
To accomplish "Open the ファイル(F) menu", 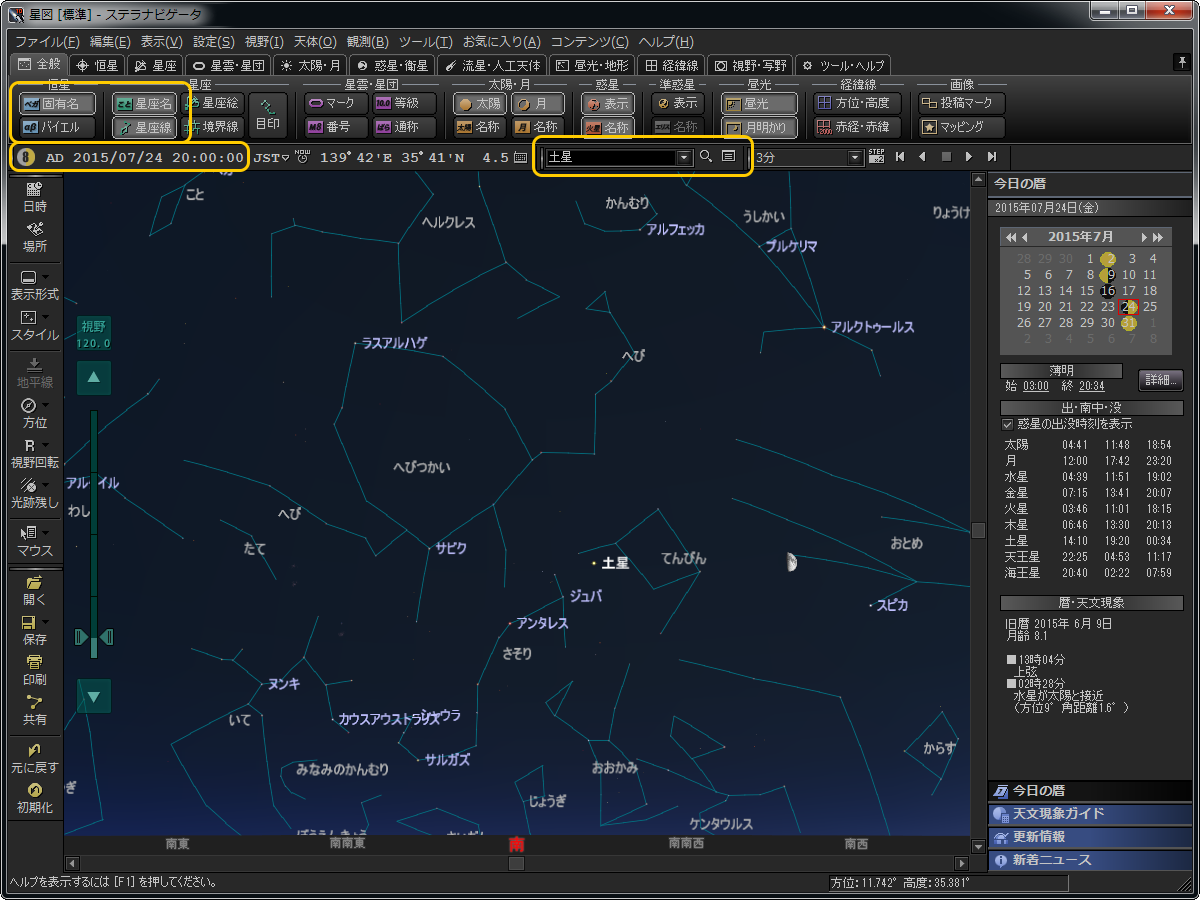I will (47, 42).
